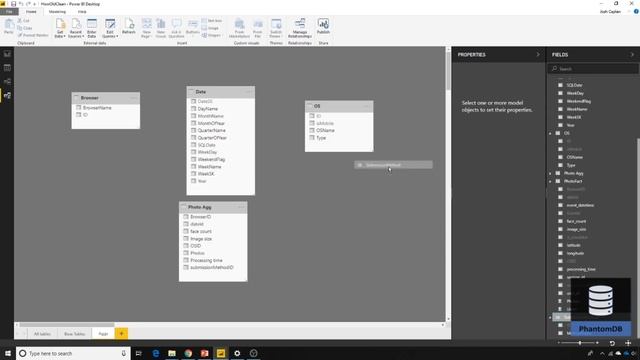
Task: Click the Windows taskbar search box
Action: pyautogui.click(x=73, y=353)
